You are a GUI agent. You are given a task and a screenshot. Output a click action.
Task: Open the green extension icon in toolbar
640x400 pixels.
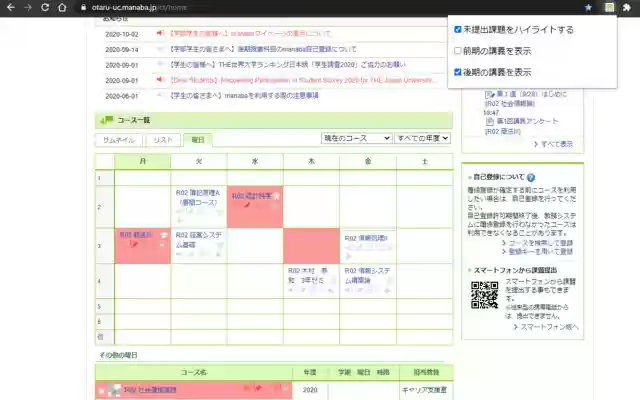[x=609, y=7]
